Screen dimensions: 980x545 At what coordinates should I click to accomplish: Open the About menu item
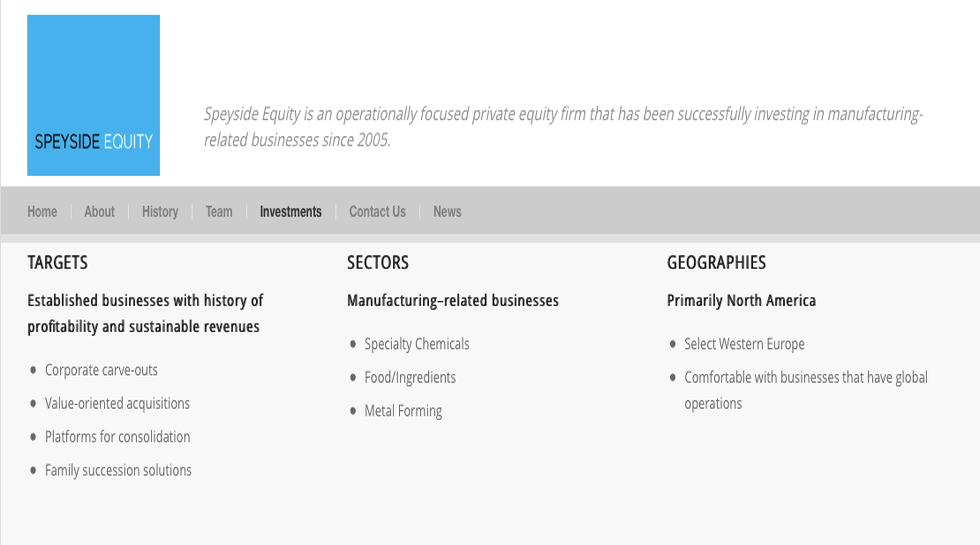(99, 212)
